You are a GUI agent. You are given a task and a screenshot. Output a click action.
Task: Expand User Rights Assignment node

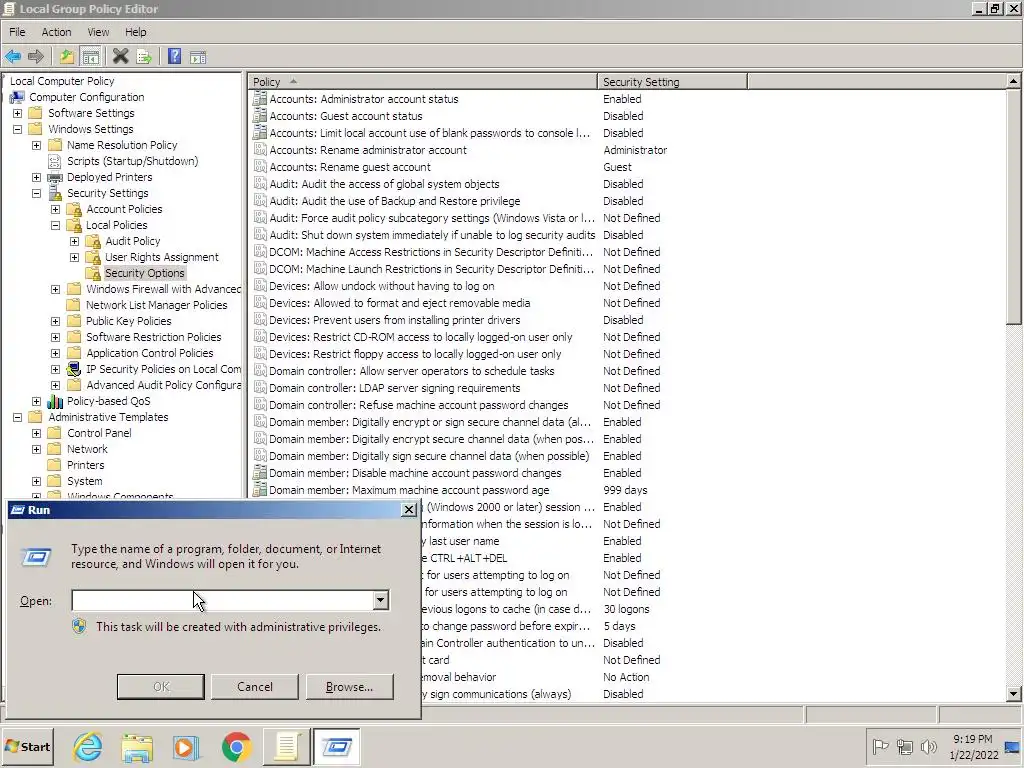[x=74, y=257]
